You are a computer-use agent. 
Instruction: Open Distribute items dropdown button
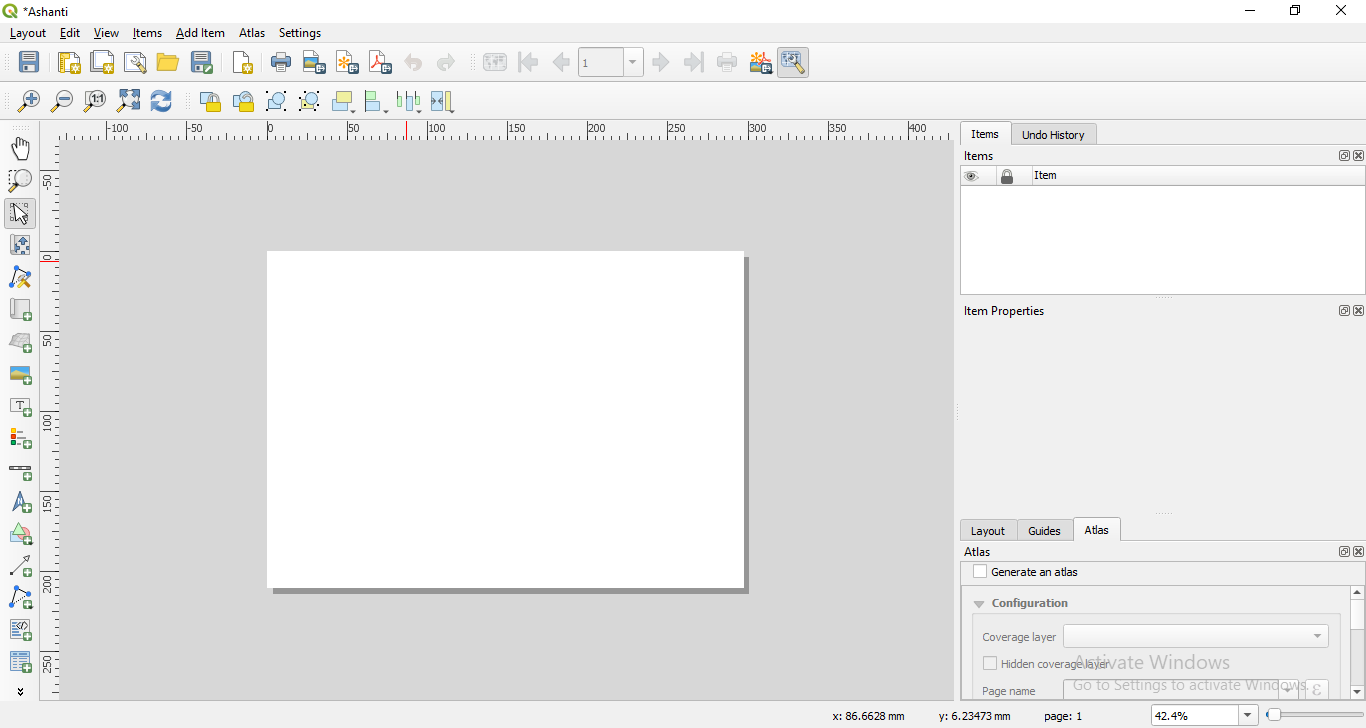409,101
